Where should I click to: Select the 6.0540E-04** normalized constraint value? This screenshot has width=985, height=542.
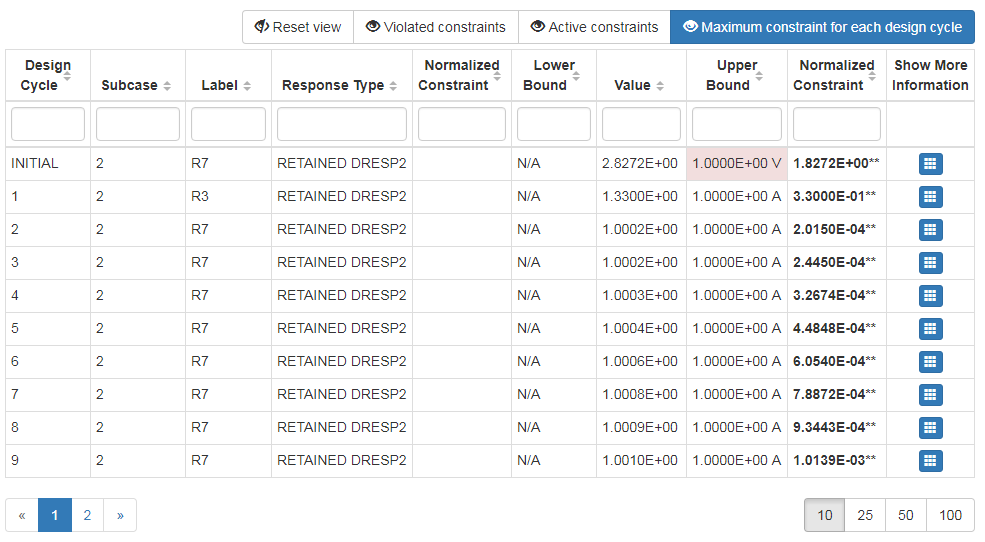coord(834,361)
